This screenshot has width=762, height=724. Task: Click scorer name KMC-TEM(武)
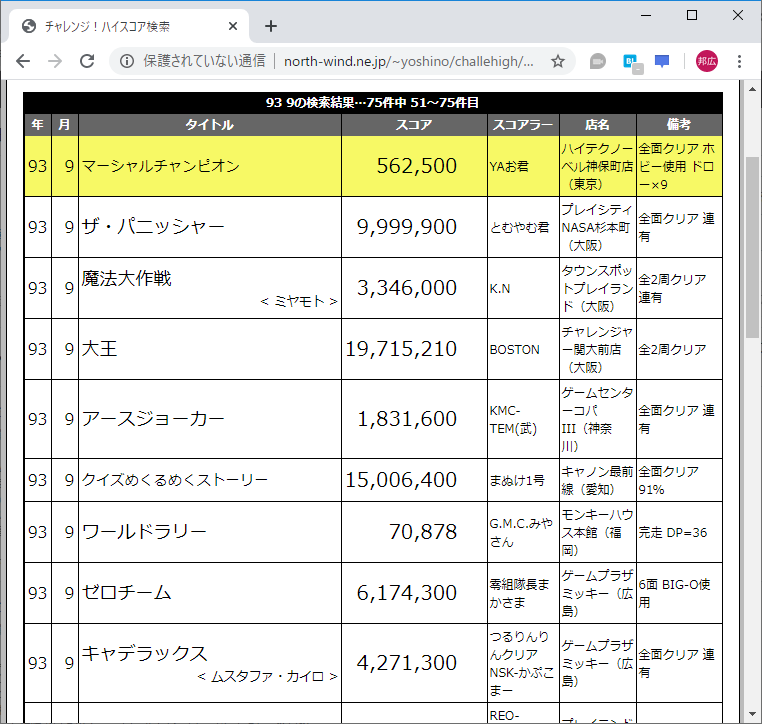[x=513, y=420]
